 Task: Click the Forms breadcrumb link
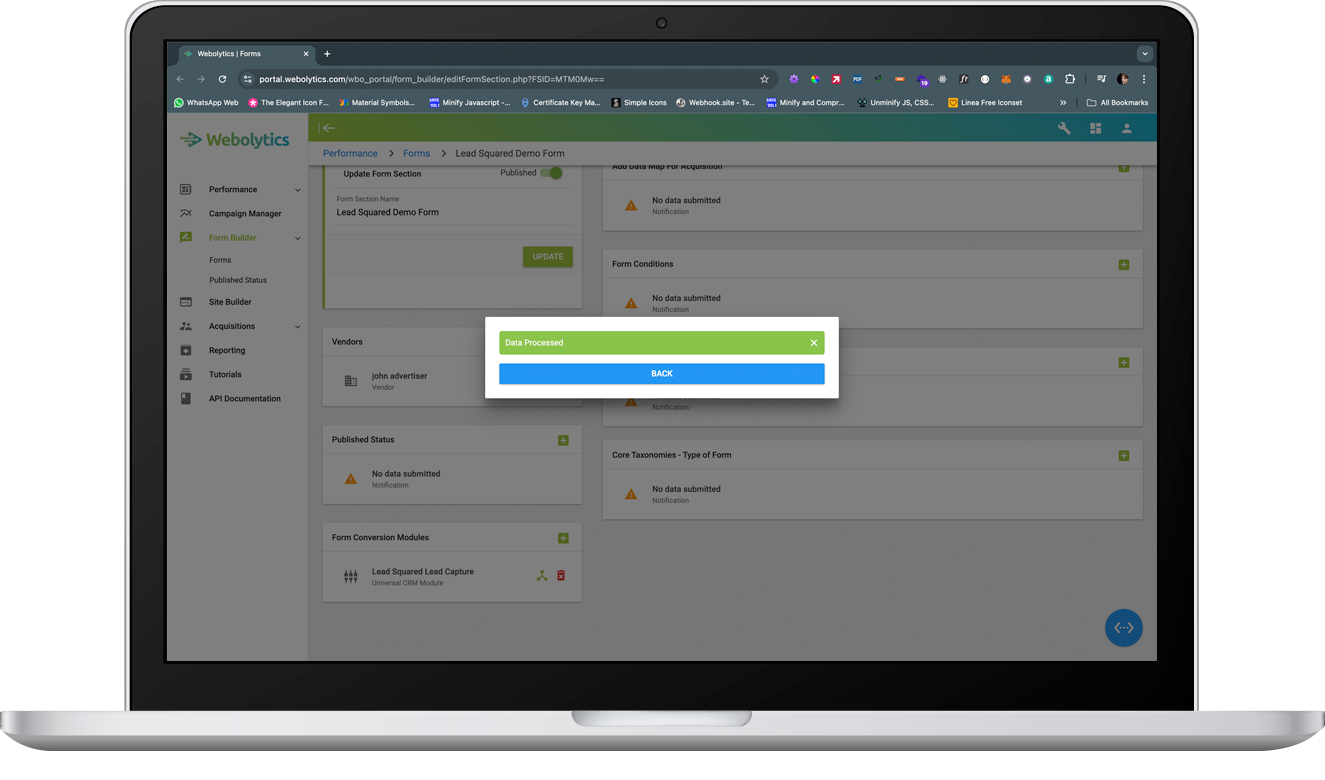tap(416, 153)
